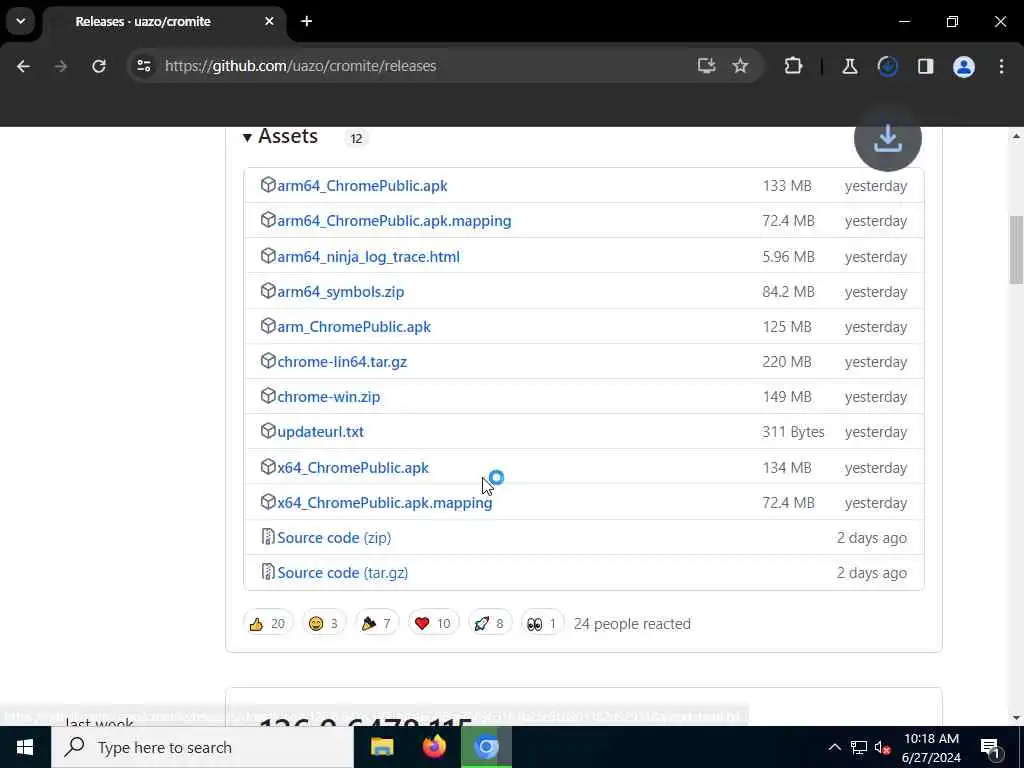
Task: Download chrome-win.zip
Action: tap(328, 396)
